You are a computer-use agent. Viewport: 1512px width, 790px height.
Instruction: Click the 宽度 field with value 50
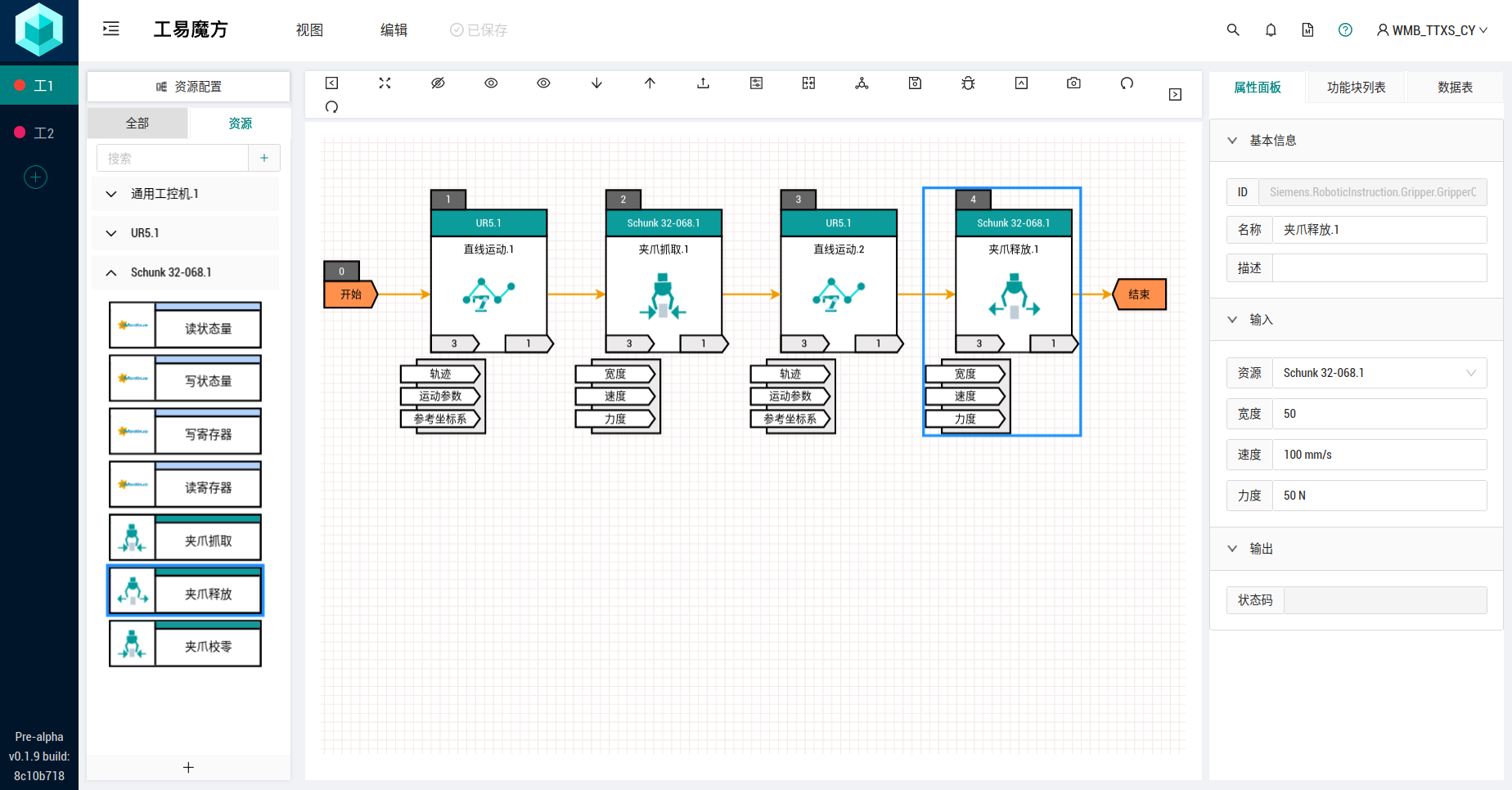click(1379, 414)
